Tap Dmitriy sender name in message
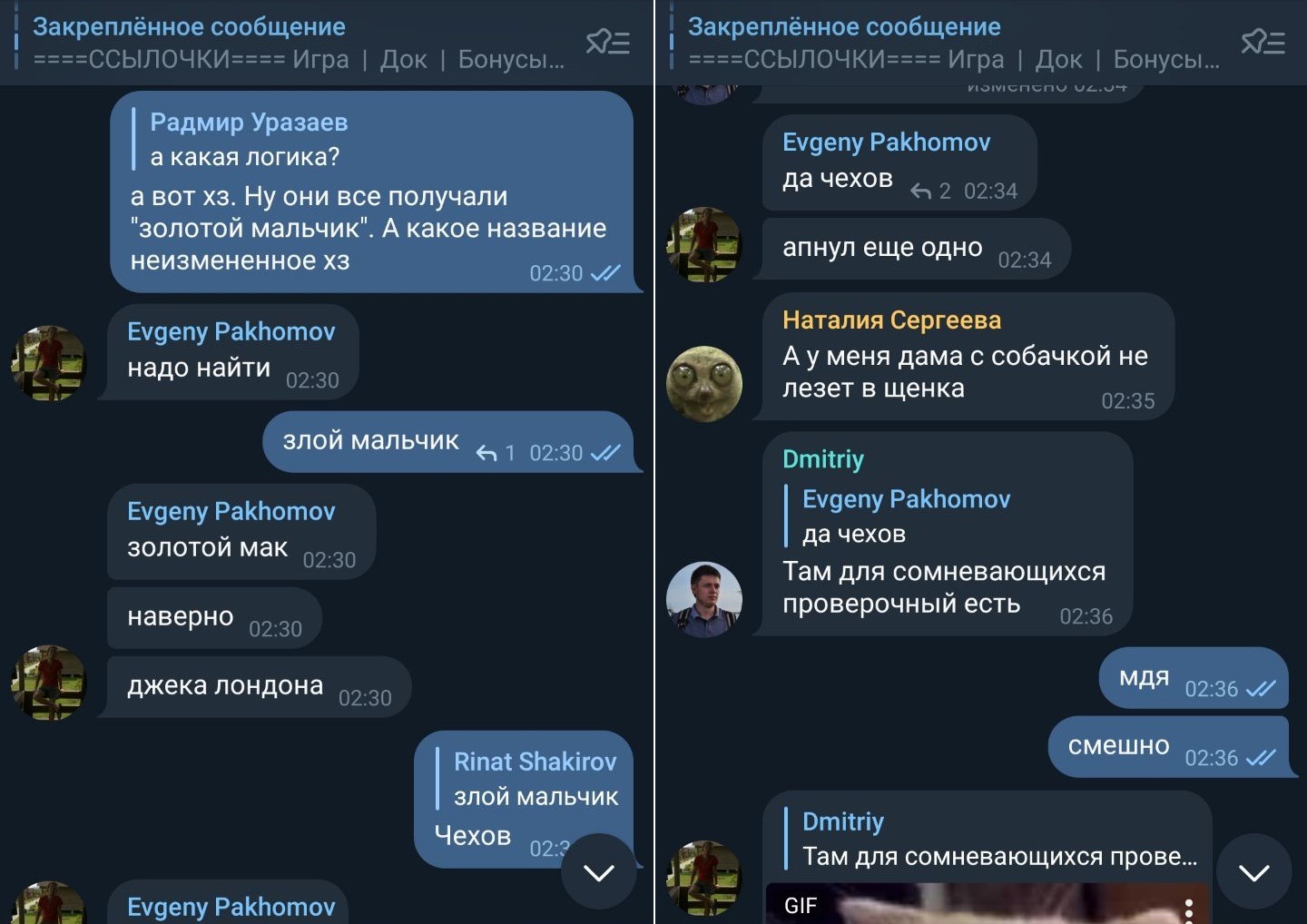The width and height of the screenshot is (1307, 924). coord(822,458)
